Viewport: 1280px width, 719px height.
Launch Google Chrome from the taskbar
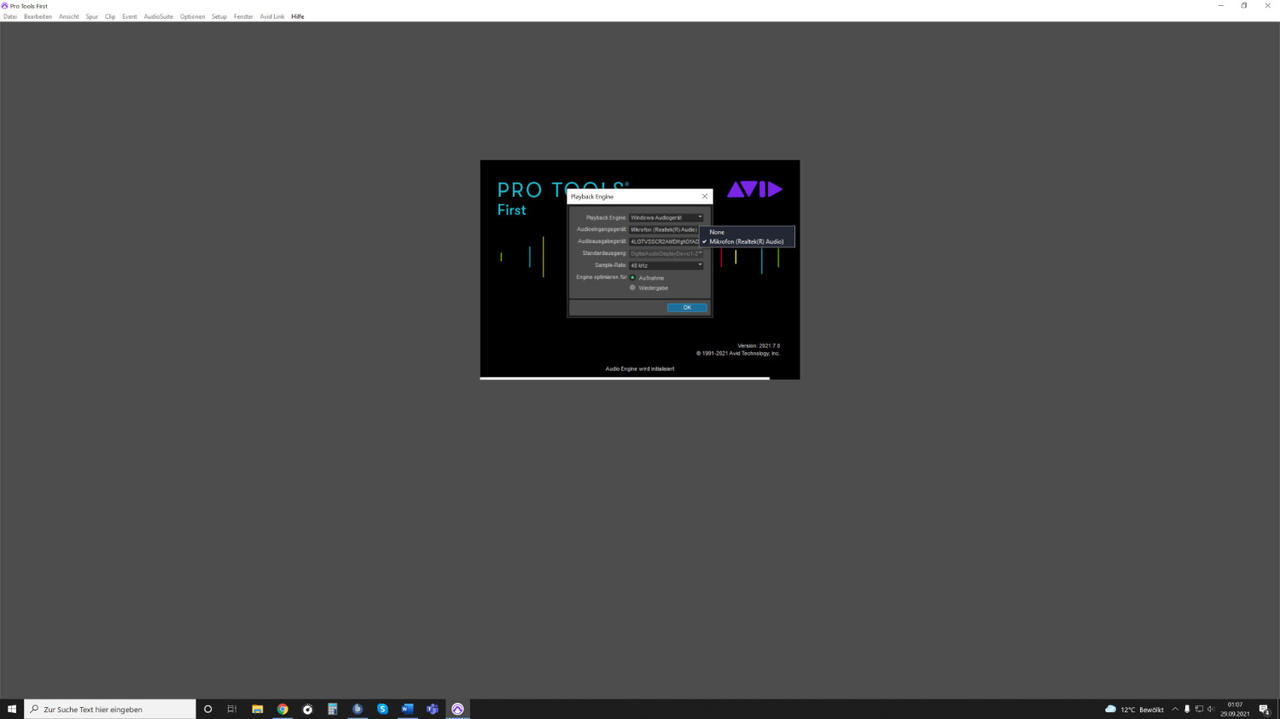(x=282, y=709)
